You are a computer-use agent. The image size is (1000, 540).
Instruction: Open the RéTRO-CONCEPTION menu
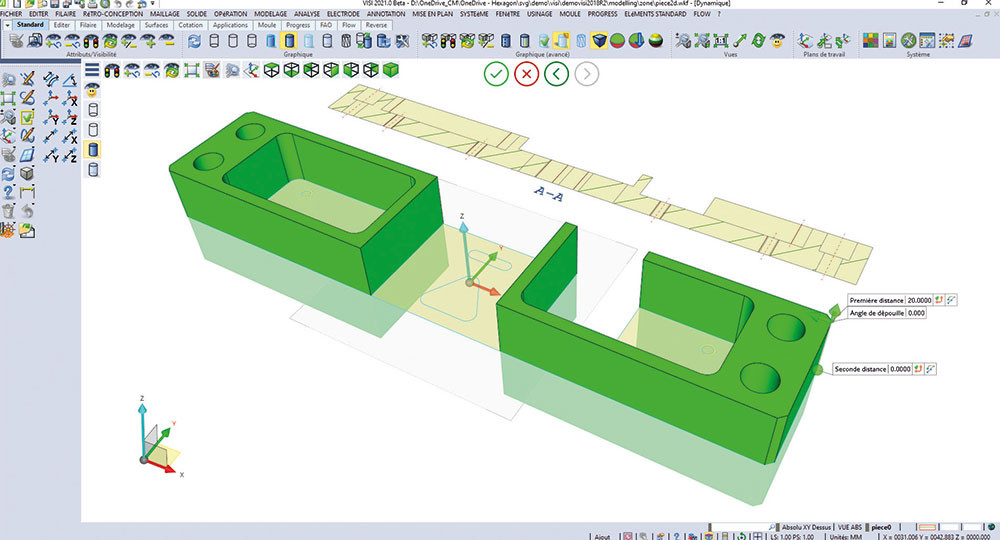click(x=113, y=13)
